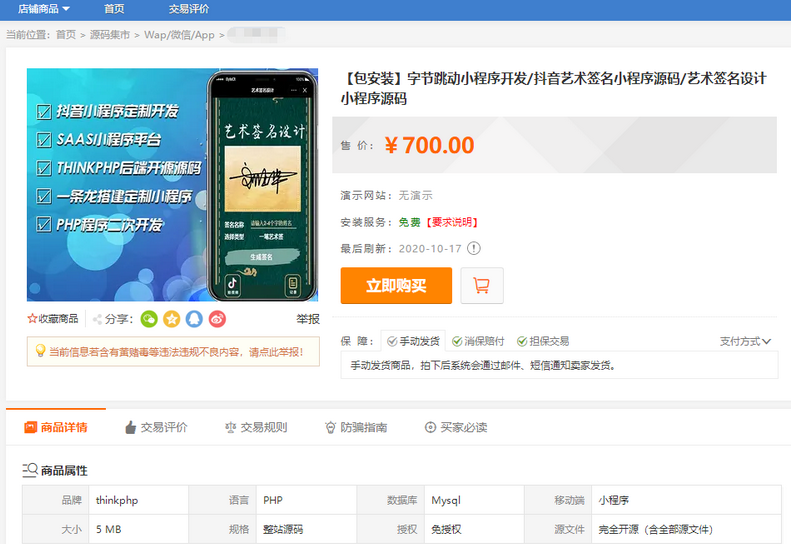Click the 5 MB size cell
Screen dimensions: 791x544
coord(138,529)
